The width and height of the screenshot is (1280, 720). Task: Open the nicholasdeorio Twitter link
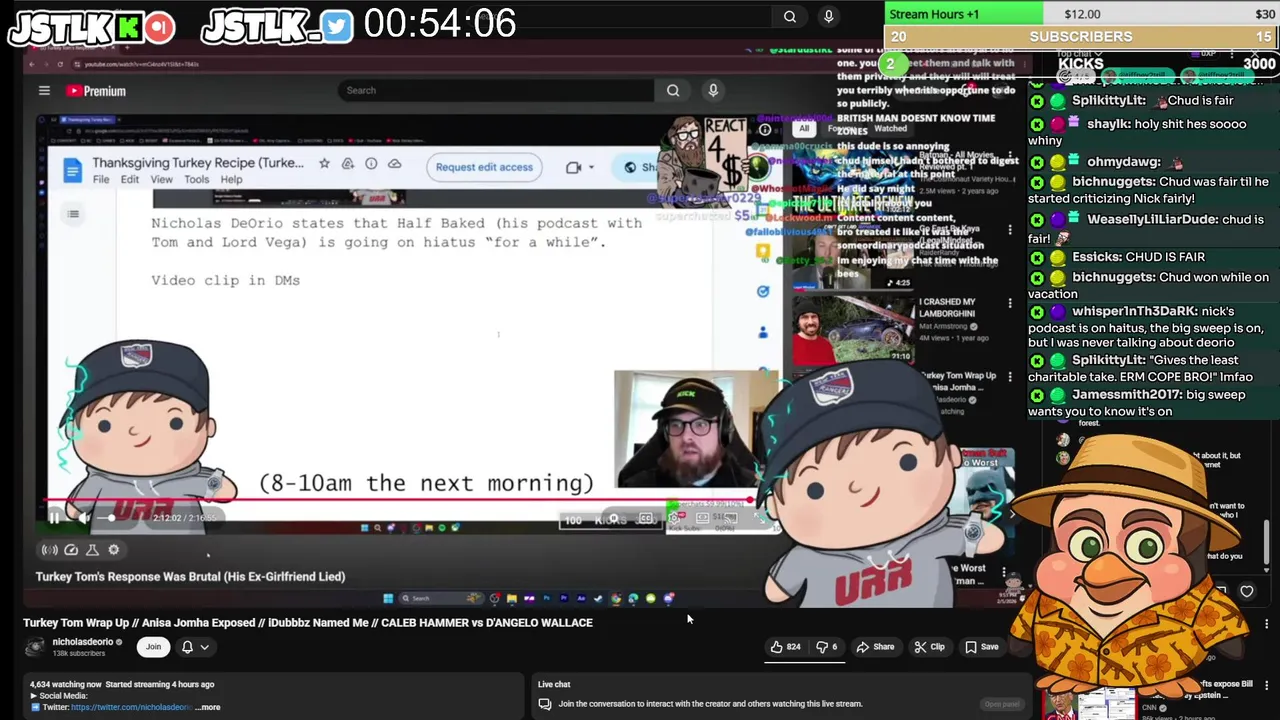coord(130,707)
